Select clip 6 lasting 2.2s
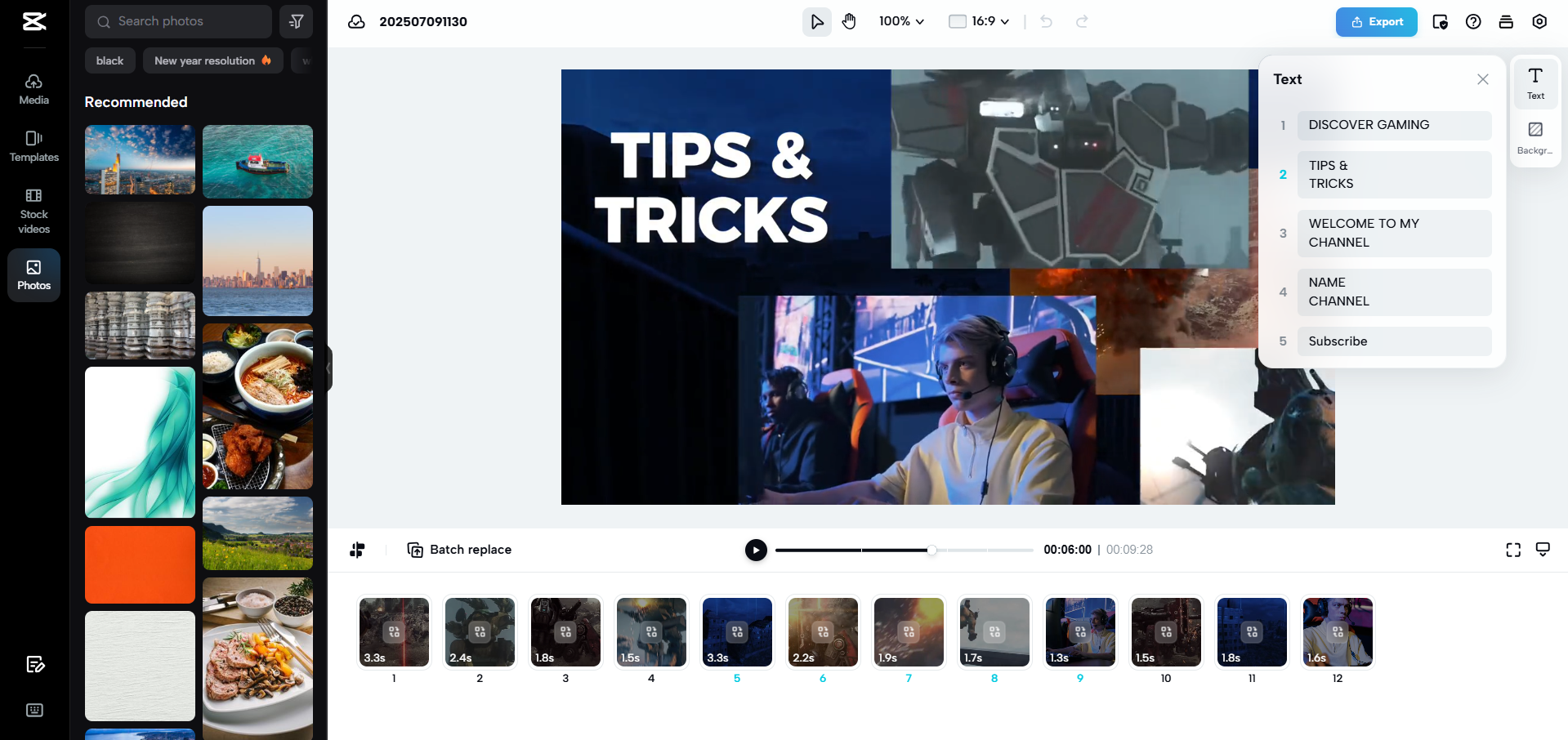1568x740 pixels. point(823,632)
